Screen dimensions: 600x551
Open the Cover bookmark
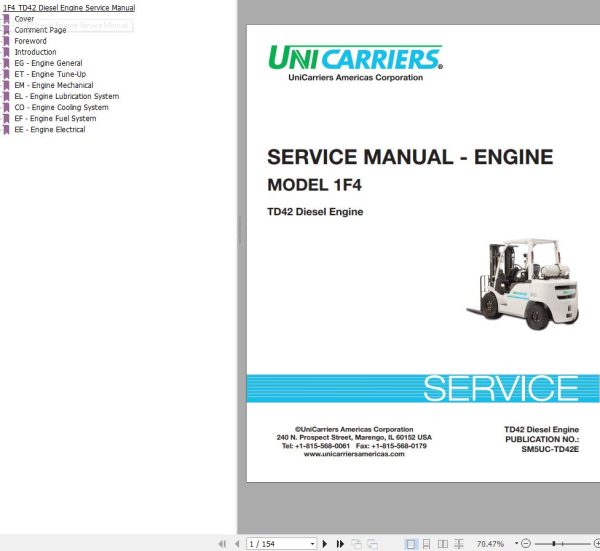pos(24,19)
